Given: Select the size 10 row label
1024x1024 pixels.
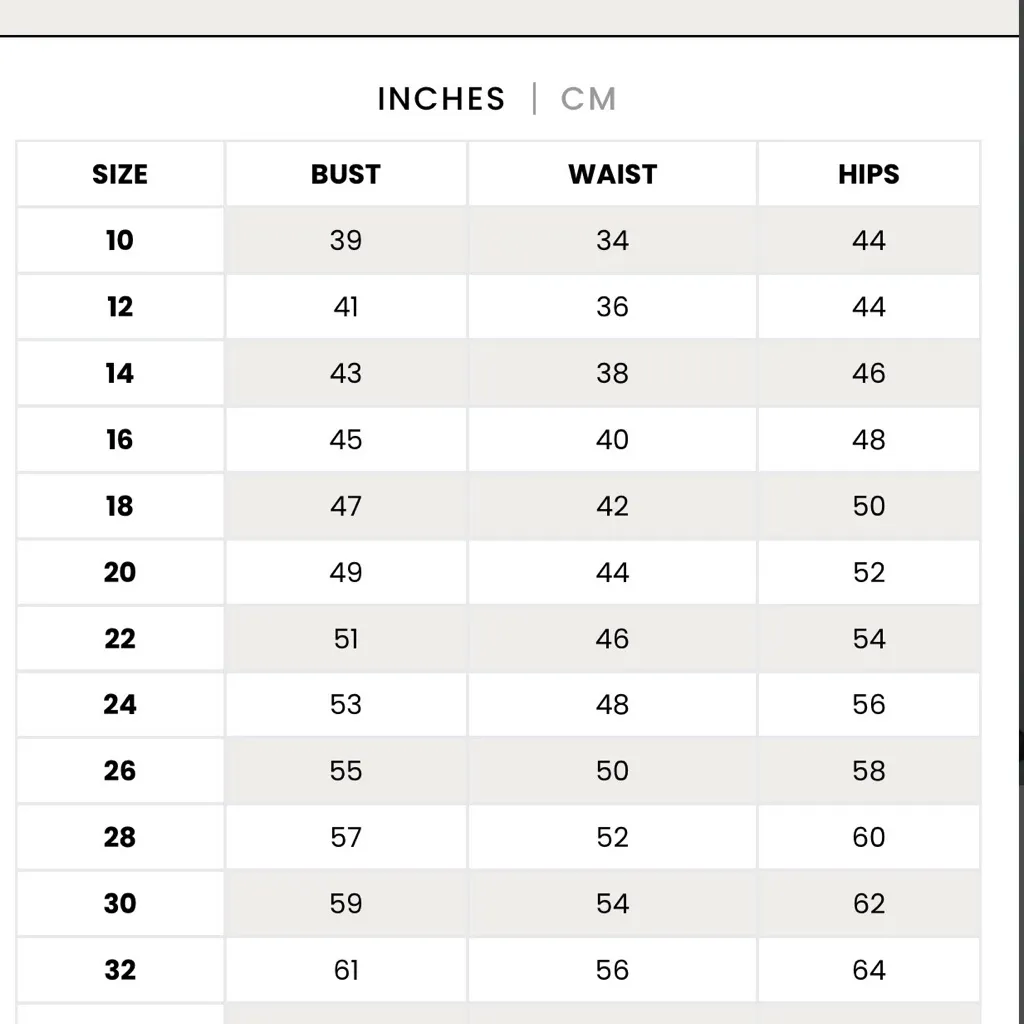Looking at the screenshot, I should [120, 240].
